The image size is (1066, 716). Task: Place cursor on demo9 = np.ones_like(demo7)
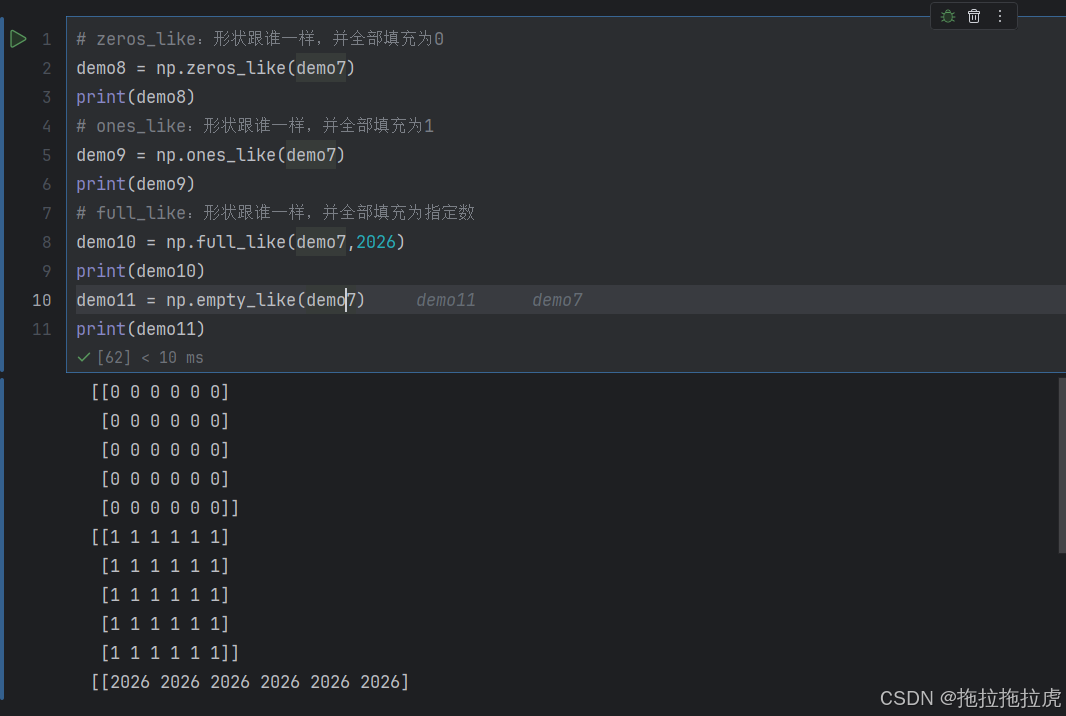[211, 155]
